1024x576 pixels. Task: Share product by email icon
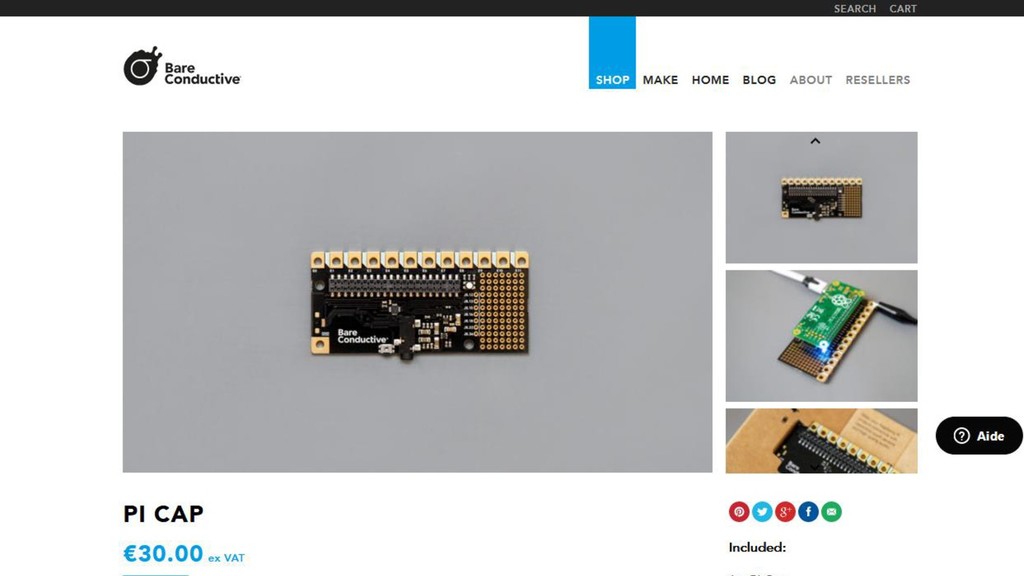(x=831, y=511)
